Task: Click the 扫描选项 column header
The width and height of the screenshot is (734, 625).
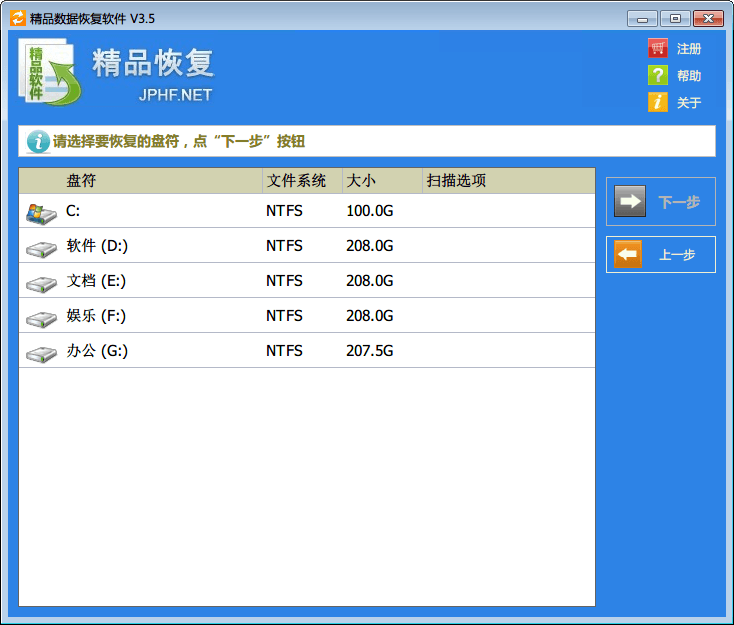Action: tap(508, 181)
